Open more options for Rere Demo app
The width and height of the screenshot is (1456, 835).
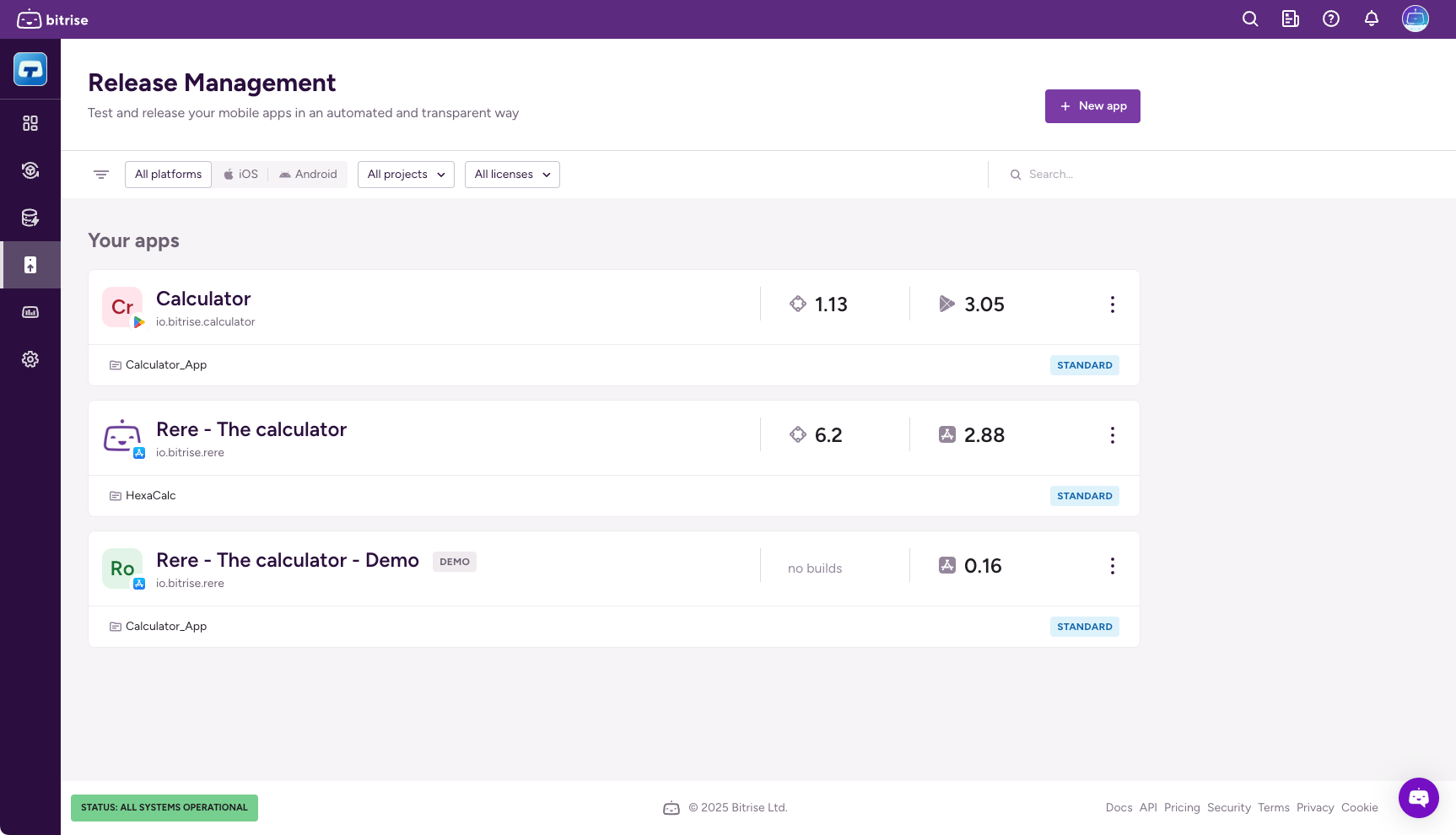tap(1113, 566)
